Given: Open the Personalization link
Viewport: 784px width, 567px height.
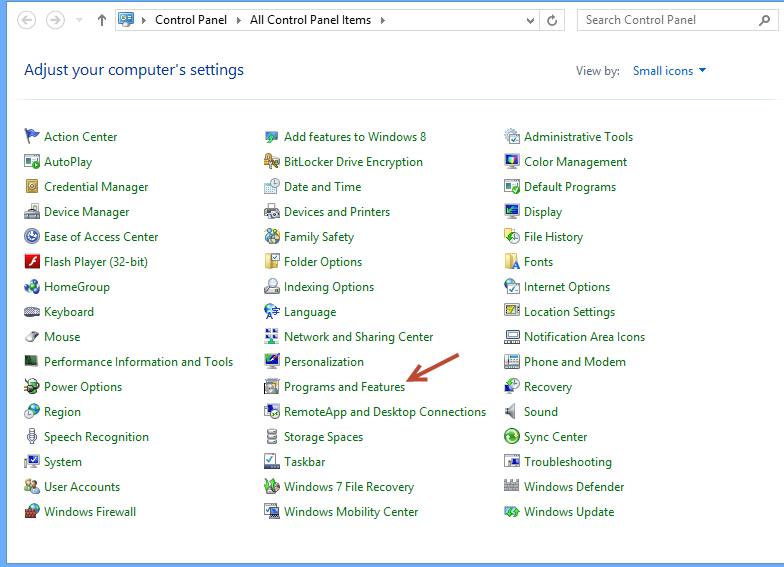Looking at the screenshot, I should [324, 362].
